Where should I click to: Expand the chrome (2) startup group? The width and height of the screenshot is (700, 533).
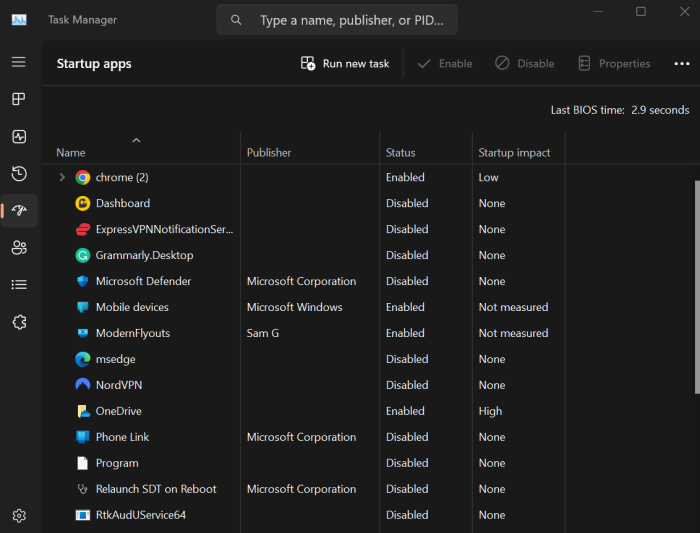62,177
